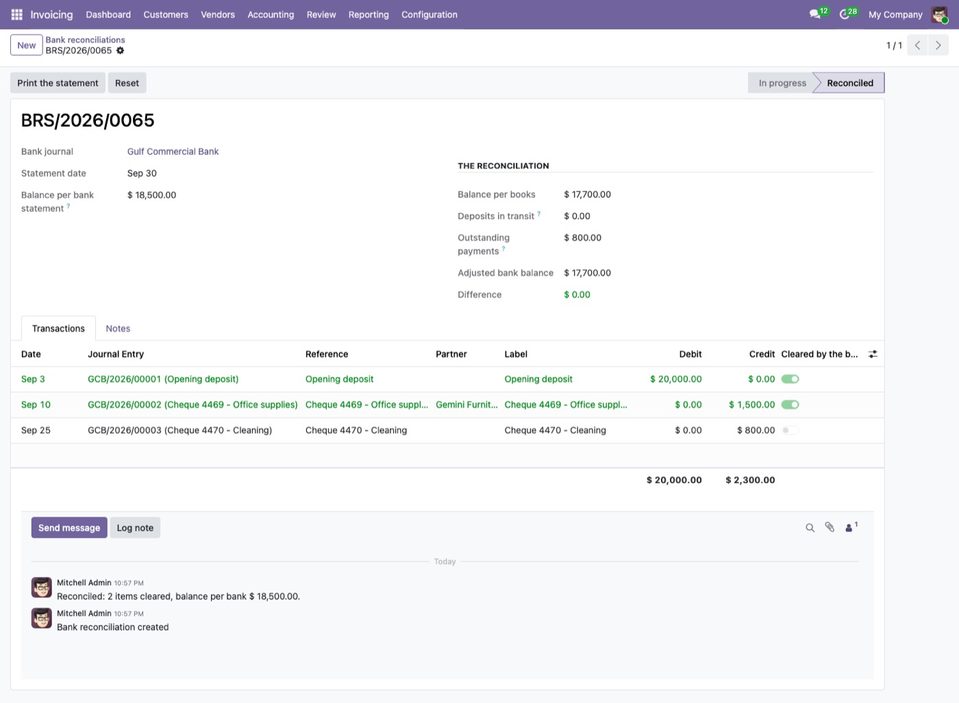Open column options adjuster in table header
The width and height of the screenshot is (959, 703).
[x=873, y=354]
